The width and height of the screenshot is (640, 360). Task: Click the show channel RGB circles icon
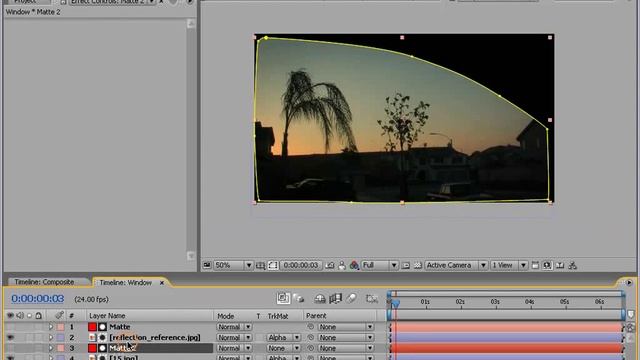[x=354, y=266]
